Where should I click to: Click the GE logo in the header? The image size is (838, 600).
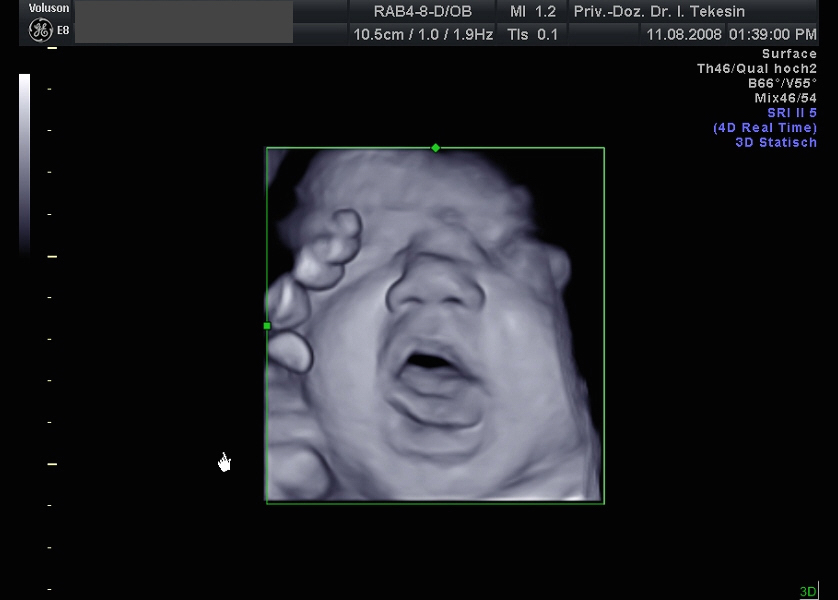[40, 30]
